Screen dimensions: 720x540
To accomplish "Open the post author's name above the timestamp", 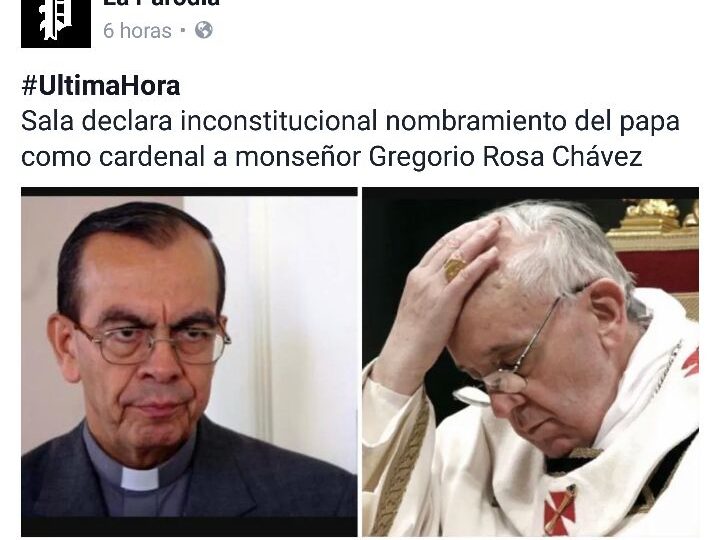I will coord(161,3).
